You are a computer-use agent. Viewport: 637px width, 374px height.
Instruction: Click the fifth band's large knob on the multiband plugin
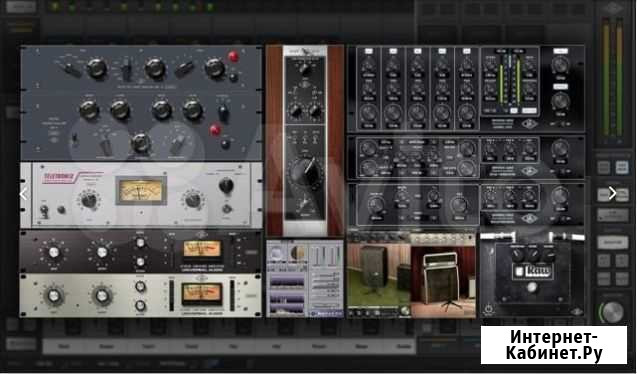tap(466, 112)
